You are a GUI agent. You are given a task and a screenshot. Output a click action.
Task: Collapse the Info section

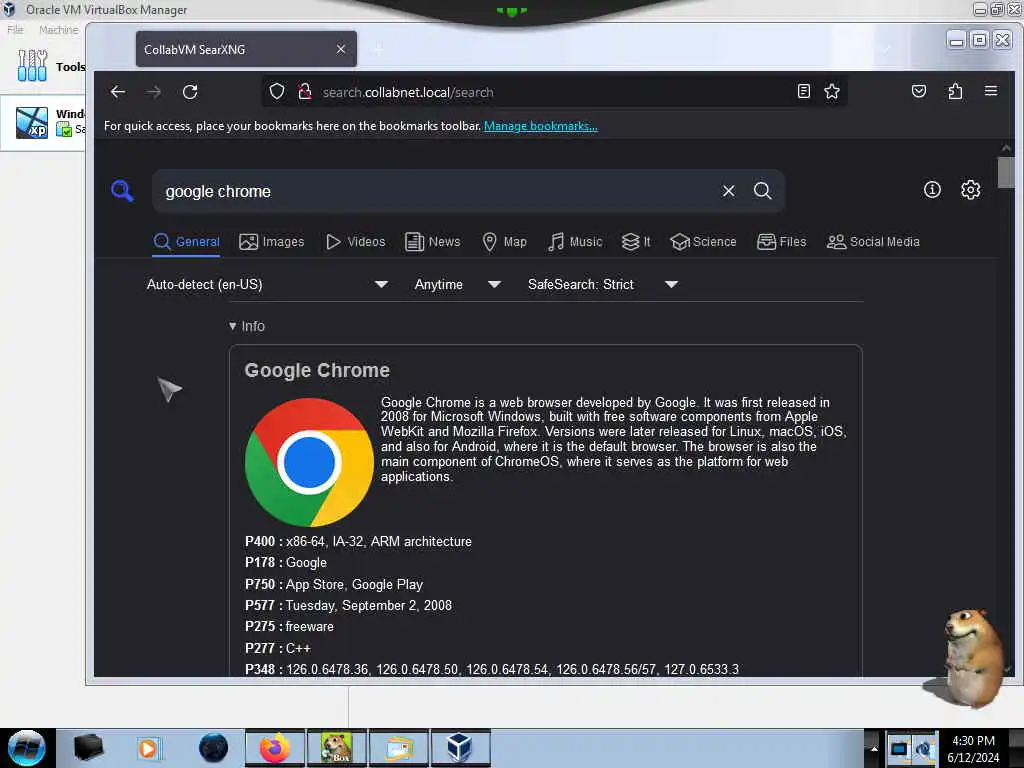coord(247,326)
